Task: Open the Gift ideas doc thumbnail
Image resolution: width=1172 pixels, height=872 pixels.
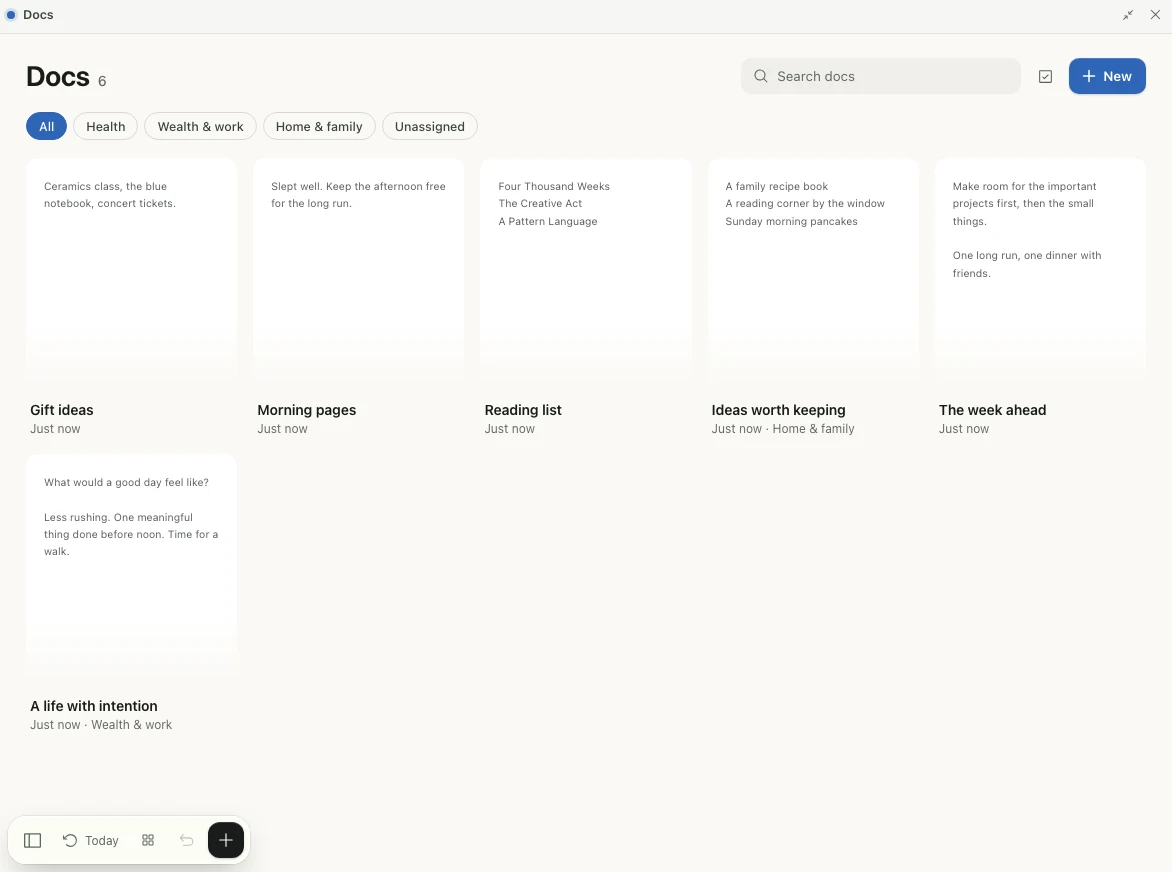Action: 132,271
